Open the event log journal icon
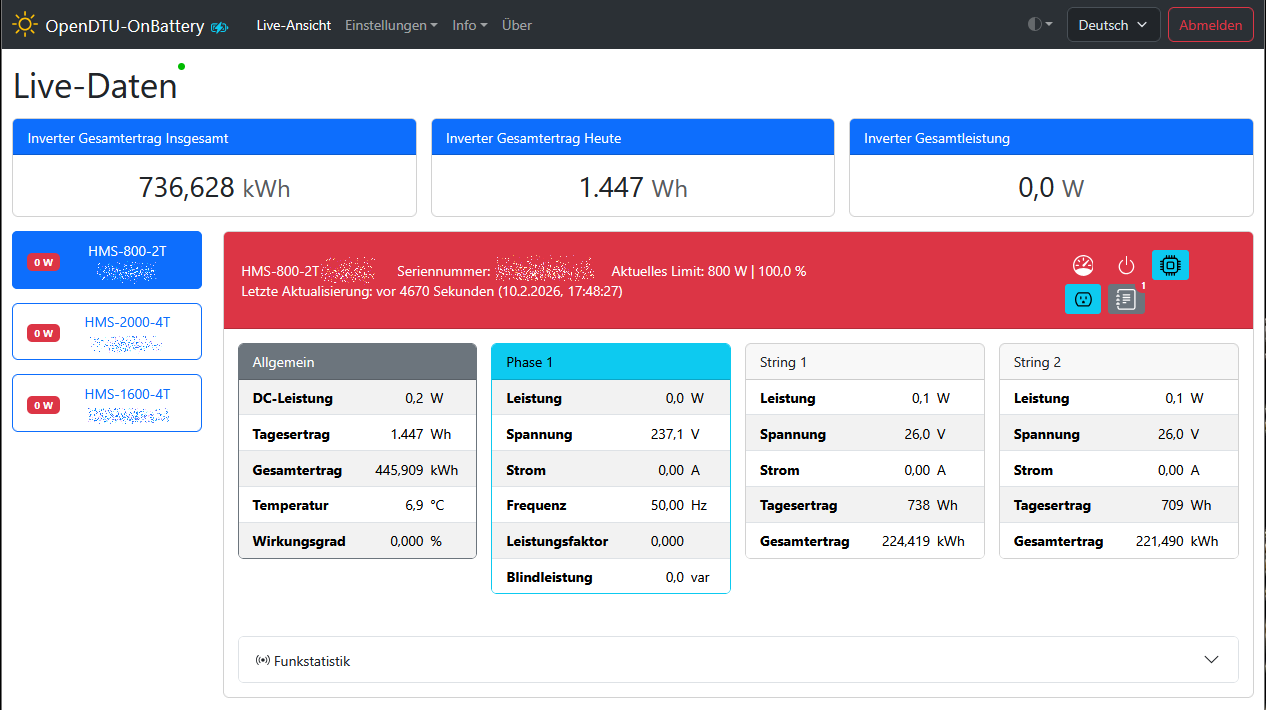The image size is (1266, 710). (x=1126, y=299)
